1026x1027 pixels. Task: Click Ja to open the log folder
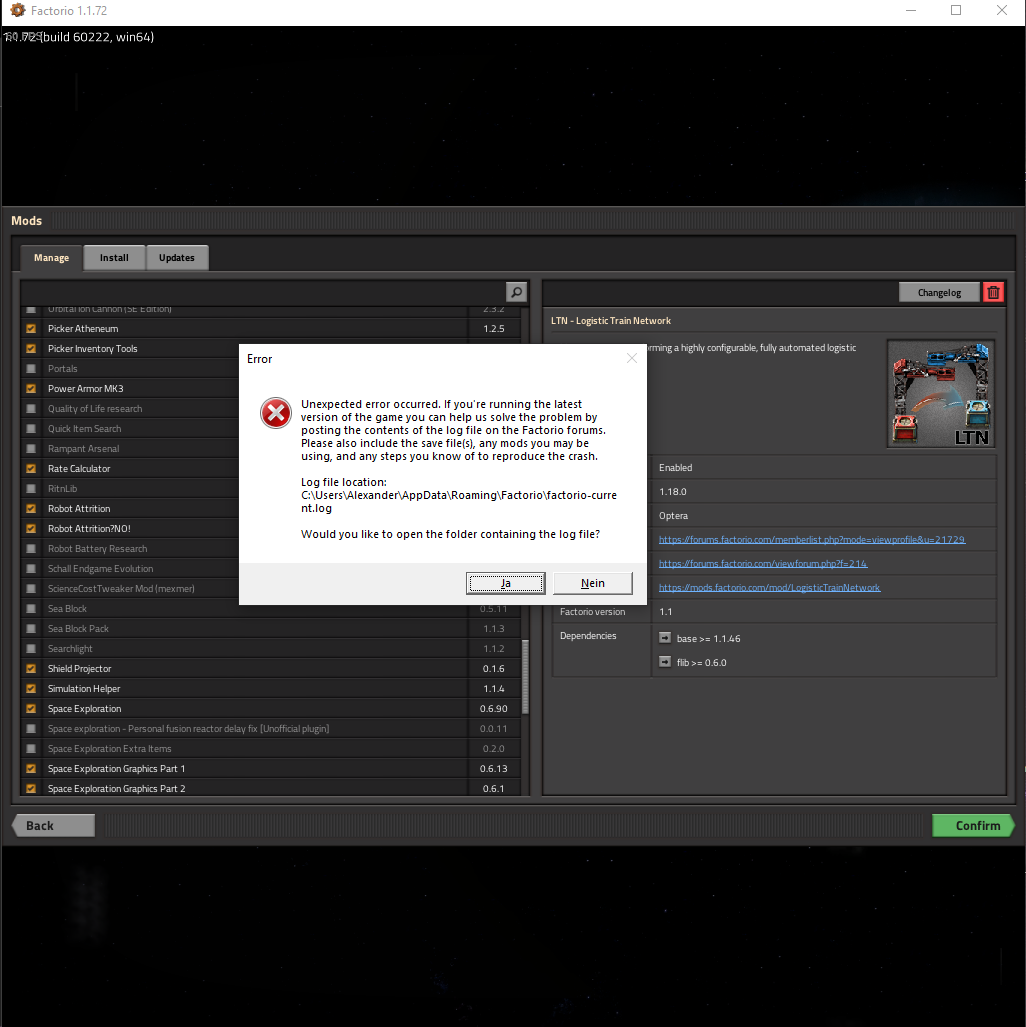point(505,583)
